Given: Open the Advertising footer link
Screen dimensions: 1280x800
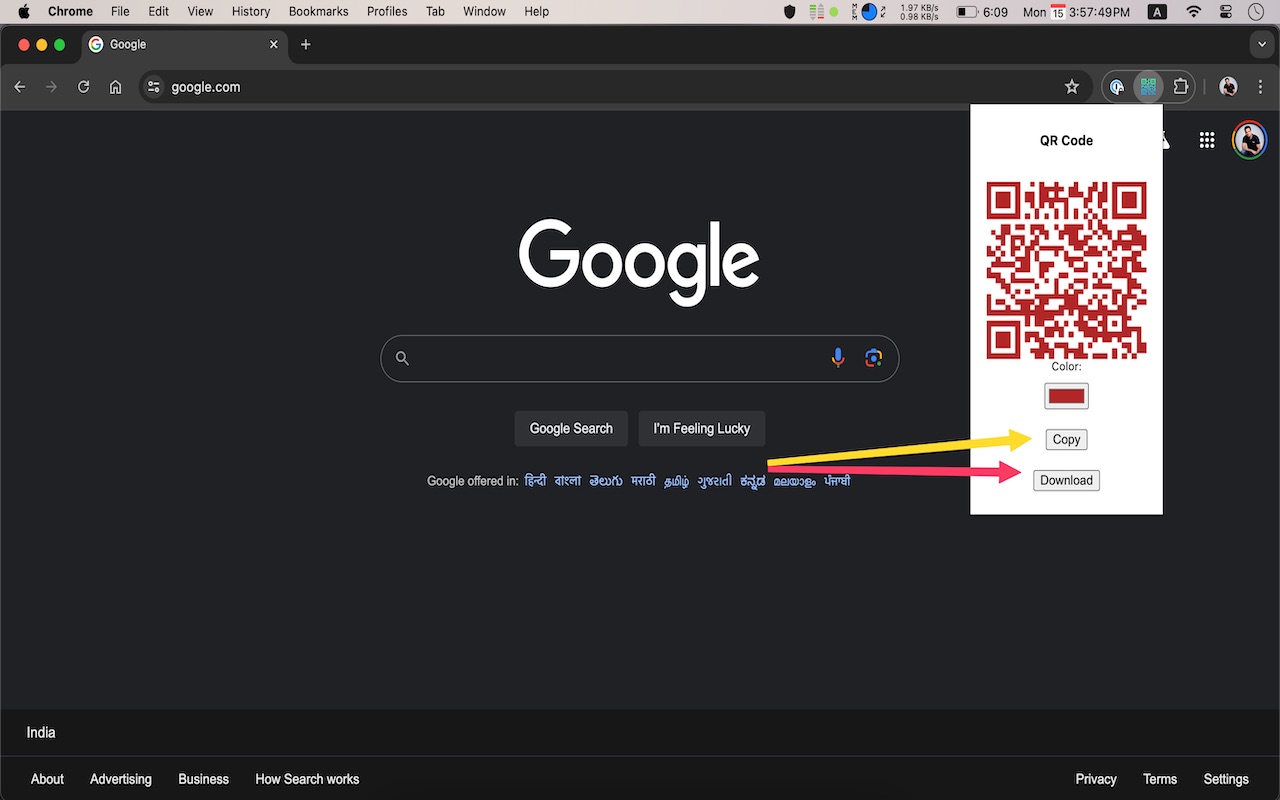Looking at the screenshot, I should coord(121,779).
